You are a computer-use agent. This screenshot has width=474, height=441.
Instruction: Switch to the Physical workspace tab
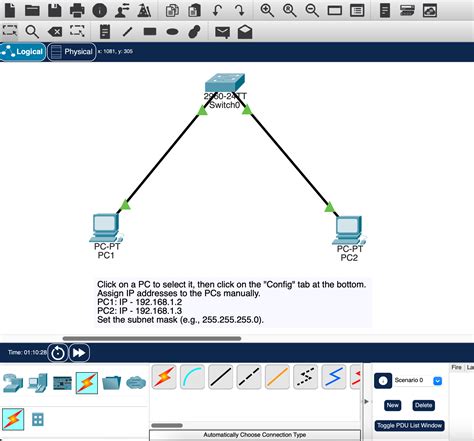click(72, 52)
